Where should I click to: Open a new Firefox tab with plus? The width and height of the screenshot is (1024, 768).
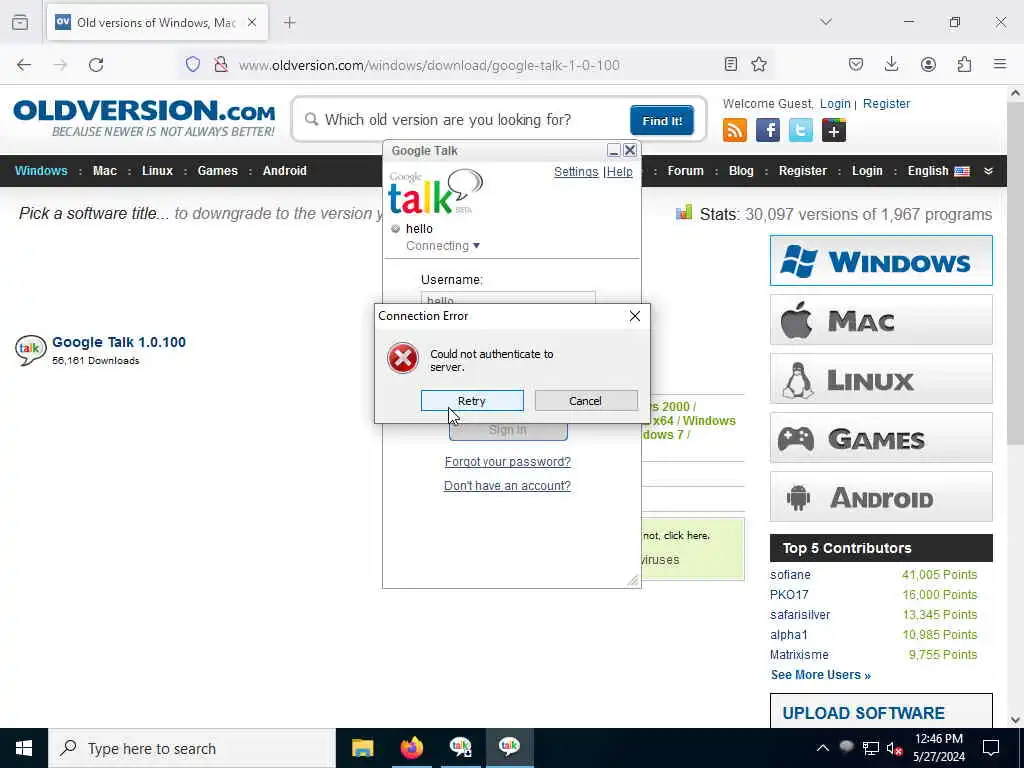point(290,23)
